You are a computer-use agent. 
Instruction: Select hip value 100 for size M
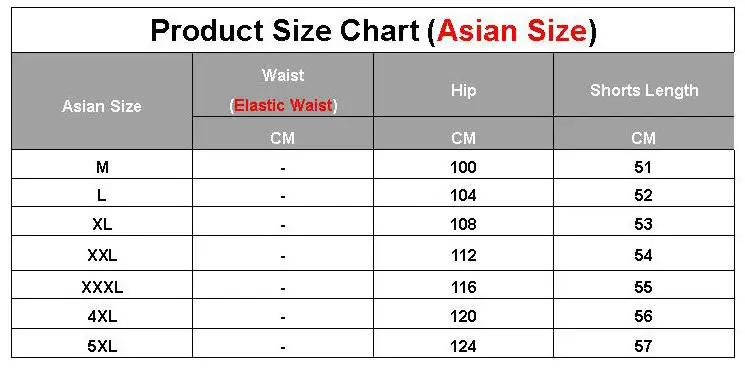pos(463,167)
